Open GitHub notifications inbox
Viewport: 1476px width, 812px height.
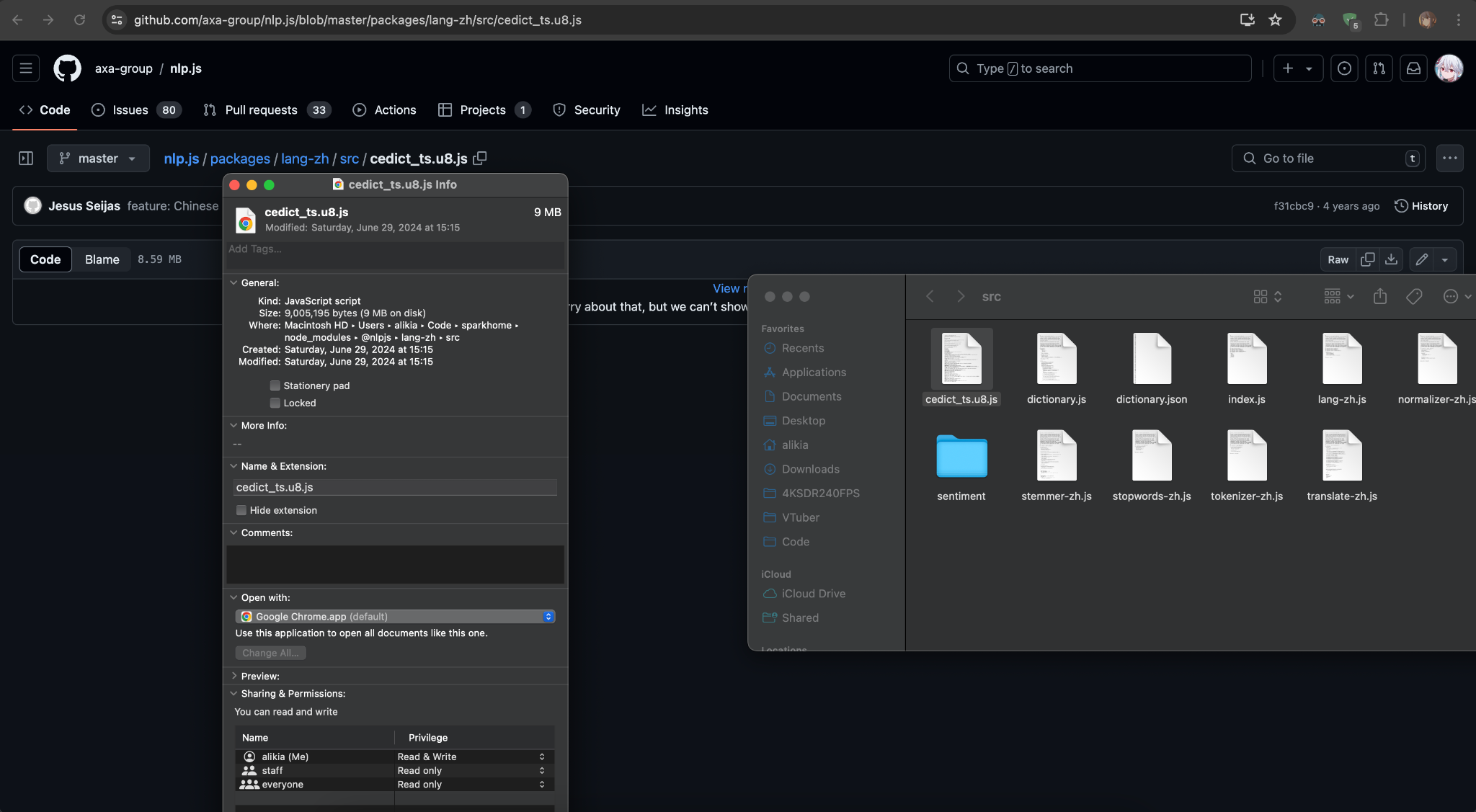(x=1413, y=68)
